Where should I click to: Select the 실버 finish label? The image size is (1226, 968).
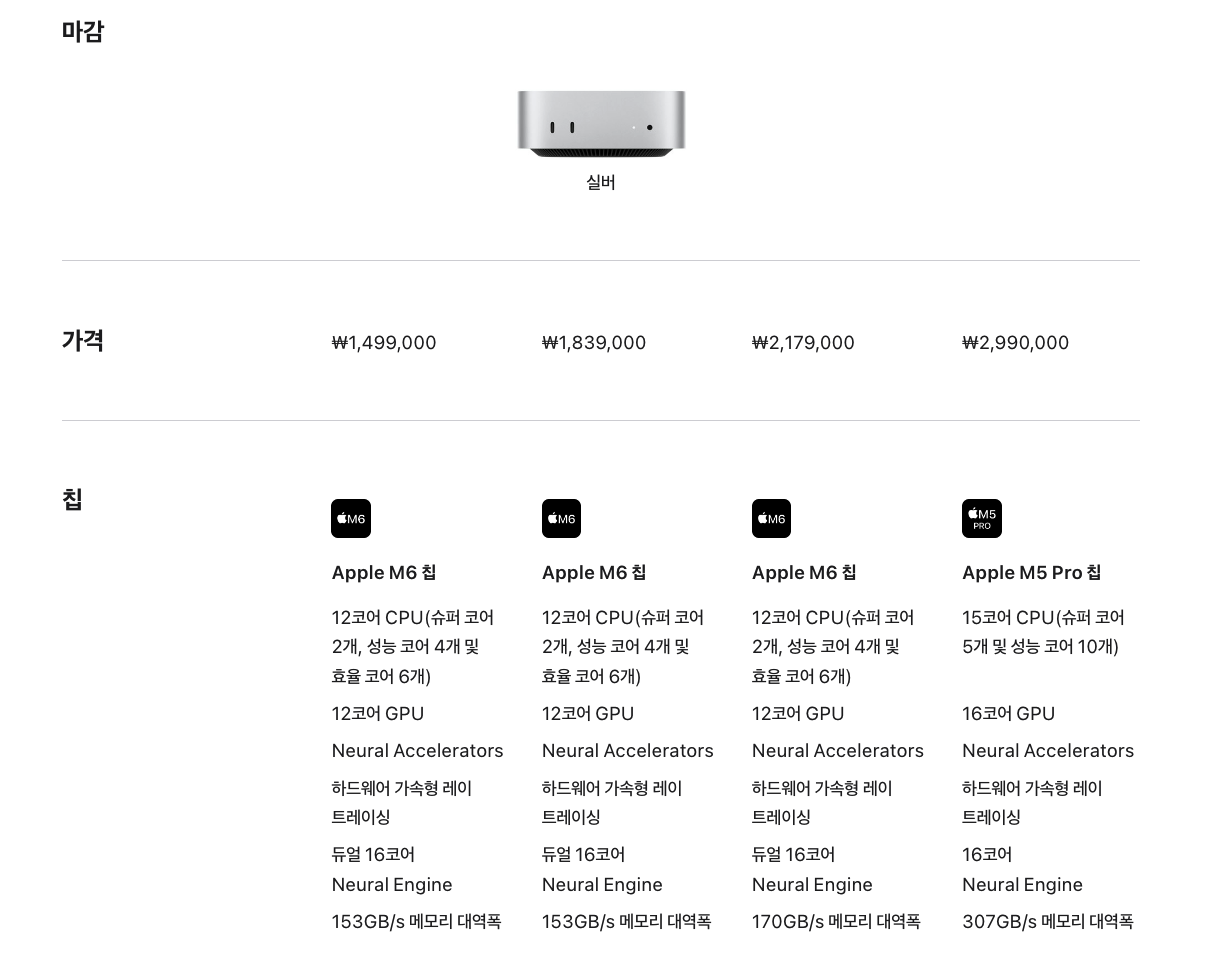point(601,182)
